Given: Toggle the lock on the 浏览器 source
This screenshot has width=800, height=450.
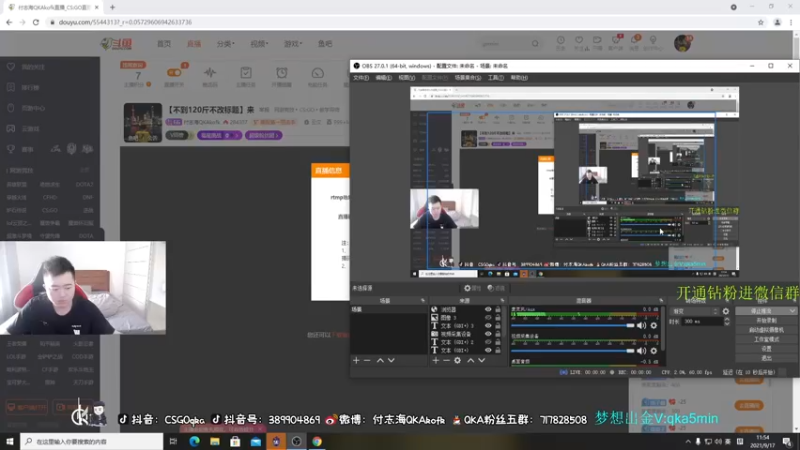Looking at the screenshot, I should point(498,310).
